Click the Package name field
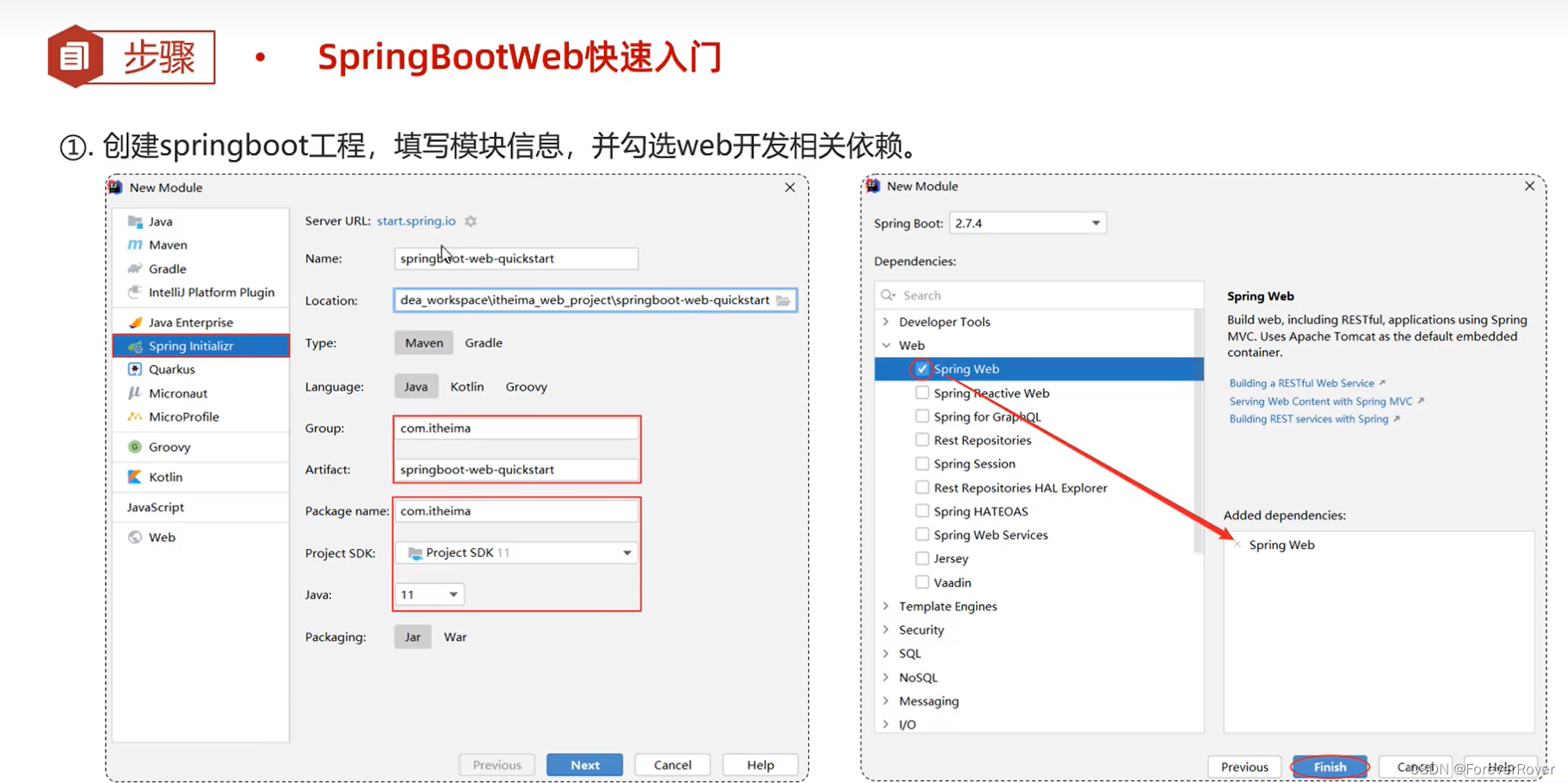 pos(516,511)
